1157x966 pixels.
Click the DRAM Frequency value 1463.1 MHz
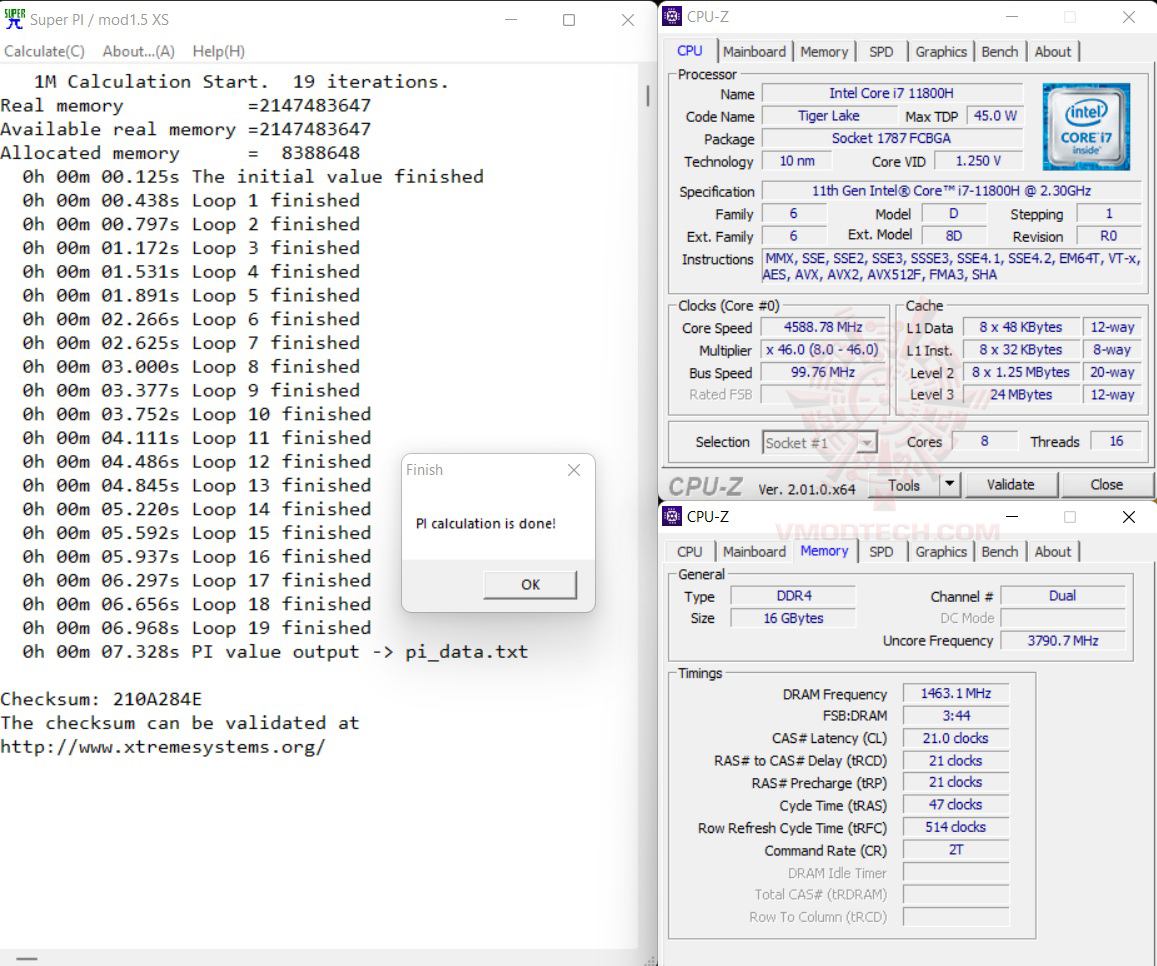point(956,693)
